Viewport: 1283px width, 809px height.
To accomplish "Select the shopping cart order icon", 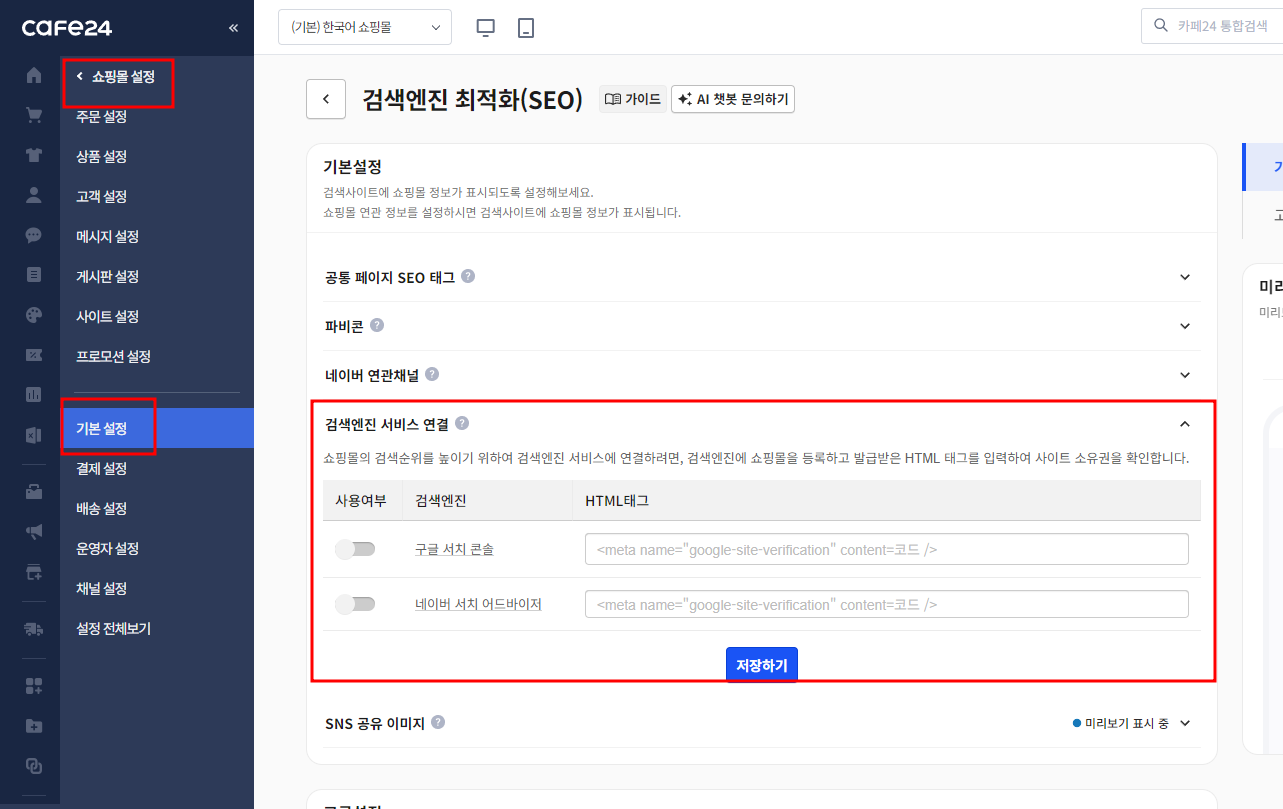I will [x=33, y=115].
